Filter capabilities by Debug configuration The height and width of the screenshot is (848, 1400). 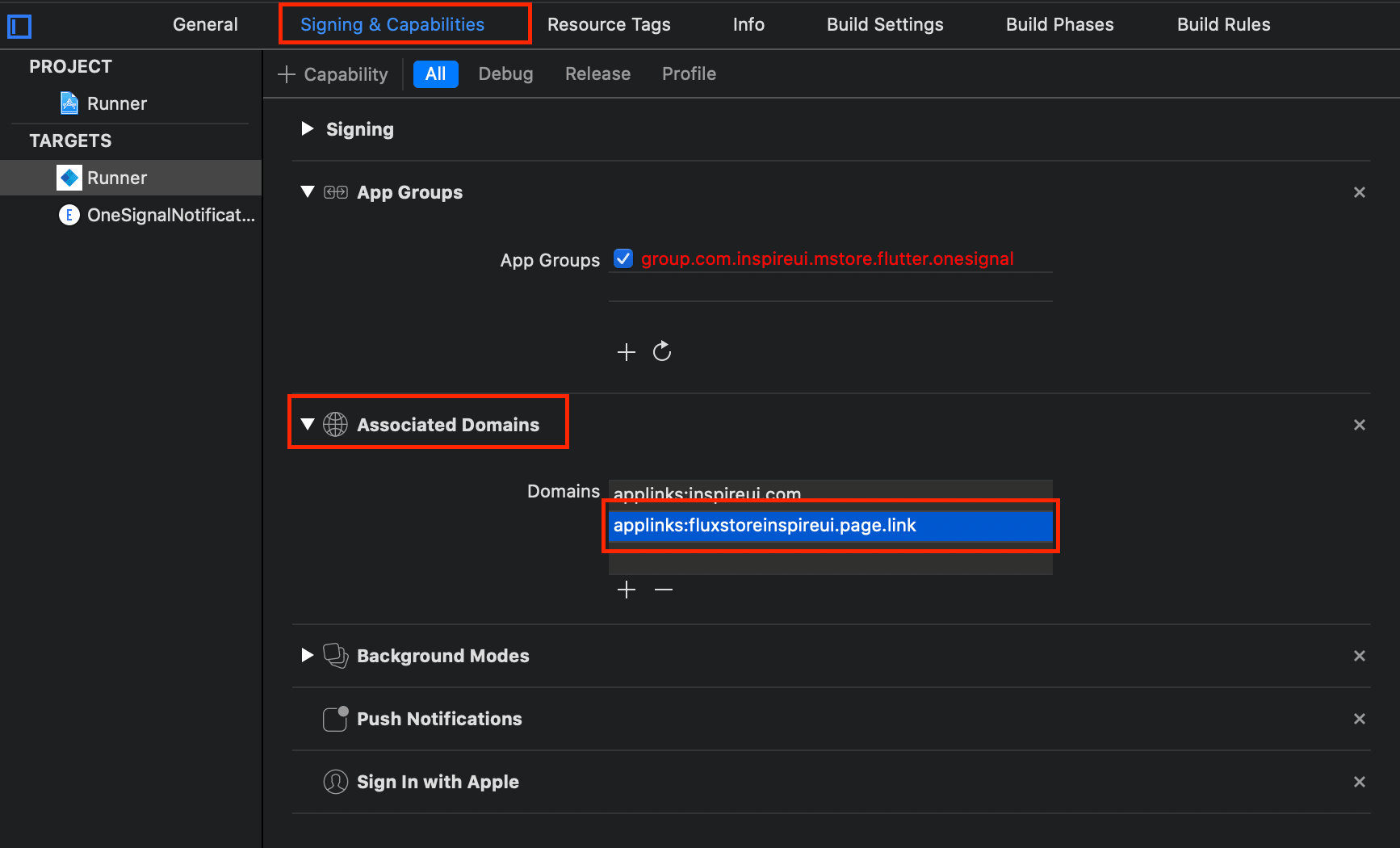pyautogui.click(x=505, y=74)
